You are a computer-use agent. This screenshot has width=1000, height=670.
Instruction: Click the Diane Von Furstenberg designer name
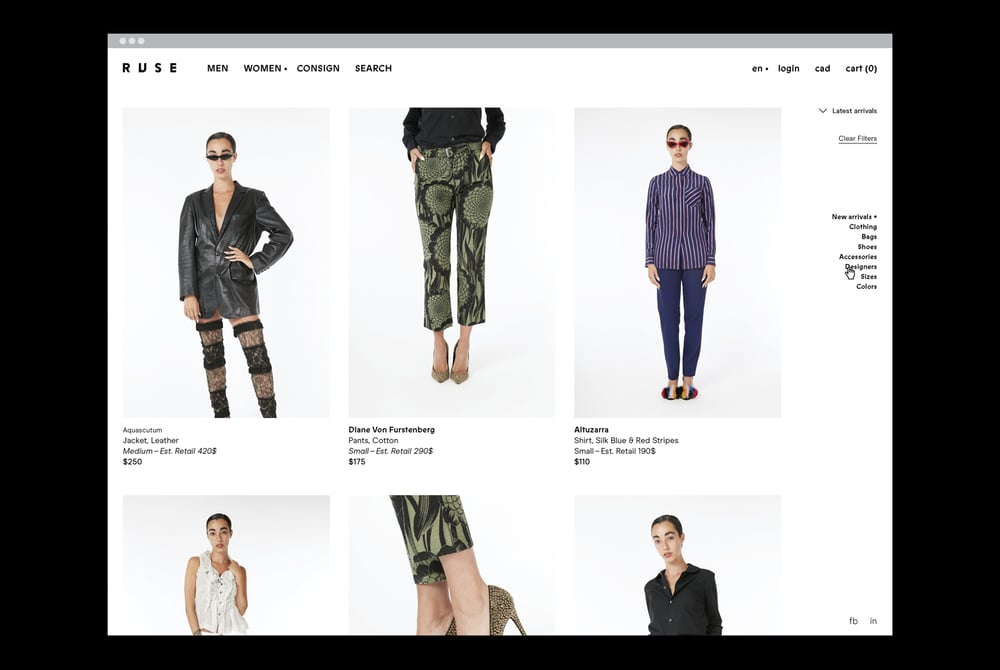coord(392,430)
